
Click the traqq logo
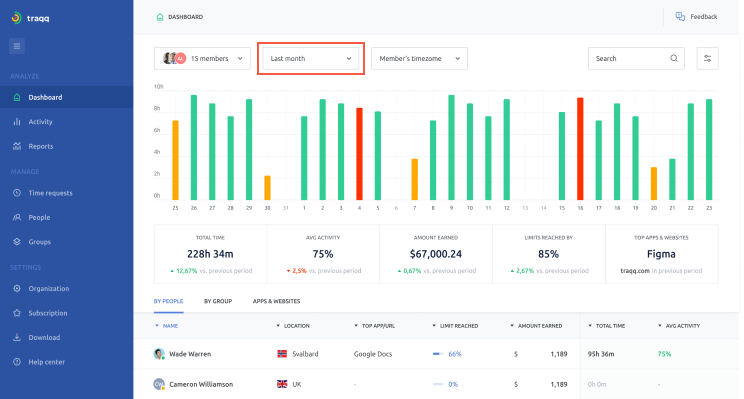(x=30, y=18)
